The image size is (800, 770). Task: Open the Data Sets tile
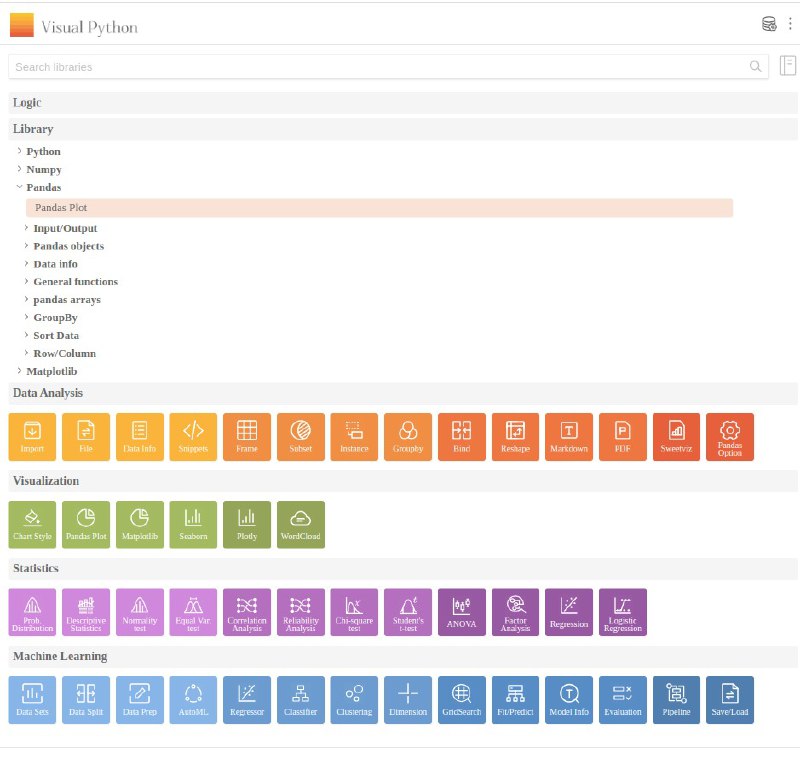32,700
